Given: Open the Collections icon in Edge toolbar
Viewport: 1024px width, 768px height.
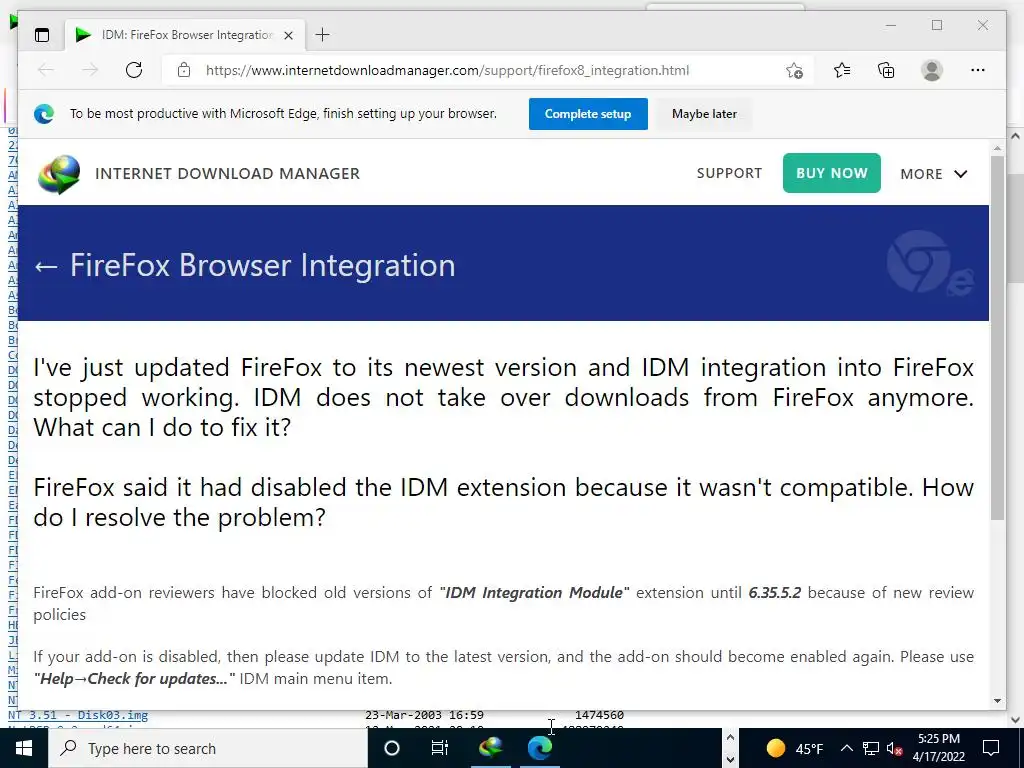Looking at the screenshot, I should 886,70.
